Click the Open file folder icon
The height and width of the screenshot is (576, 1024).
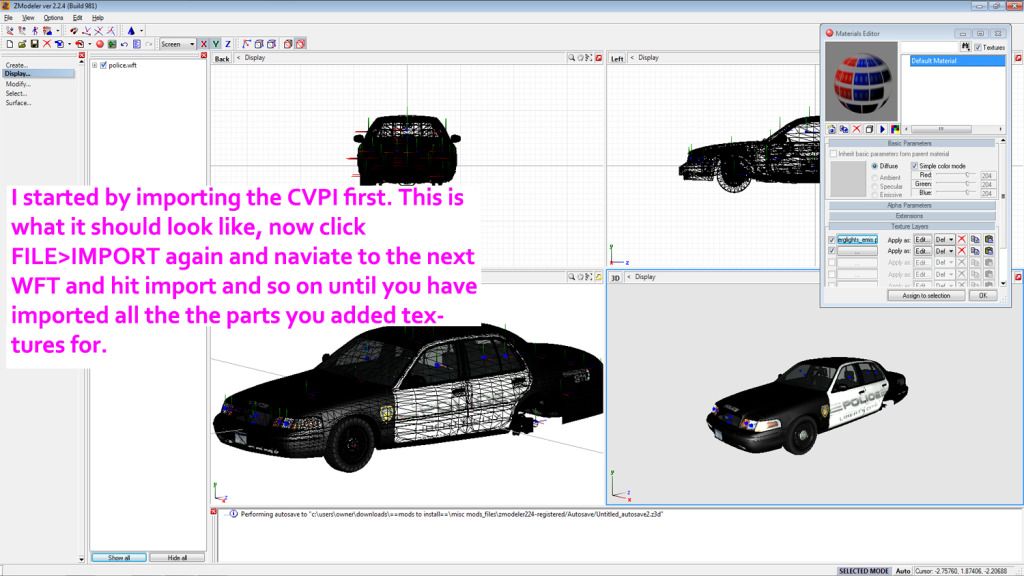(x=22, y=44)
